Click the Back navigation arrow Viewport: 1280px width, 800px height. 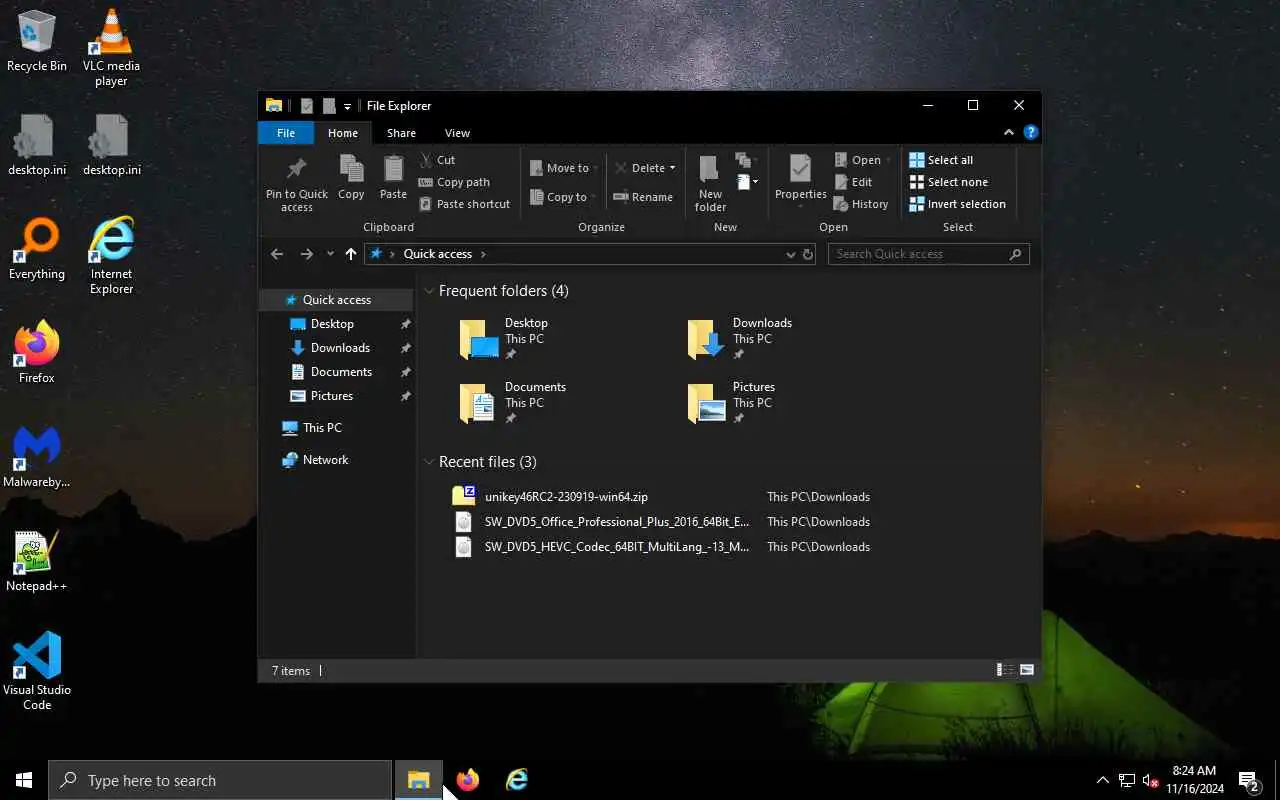point(277,254)
